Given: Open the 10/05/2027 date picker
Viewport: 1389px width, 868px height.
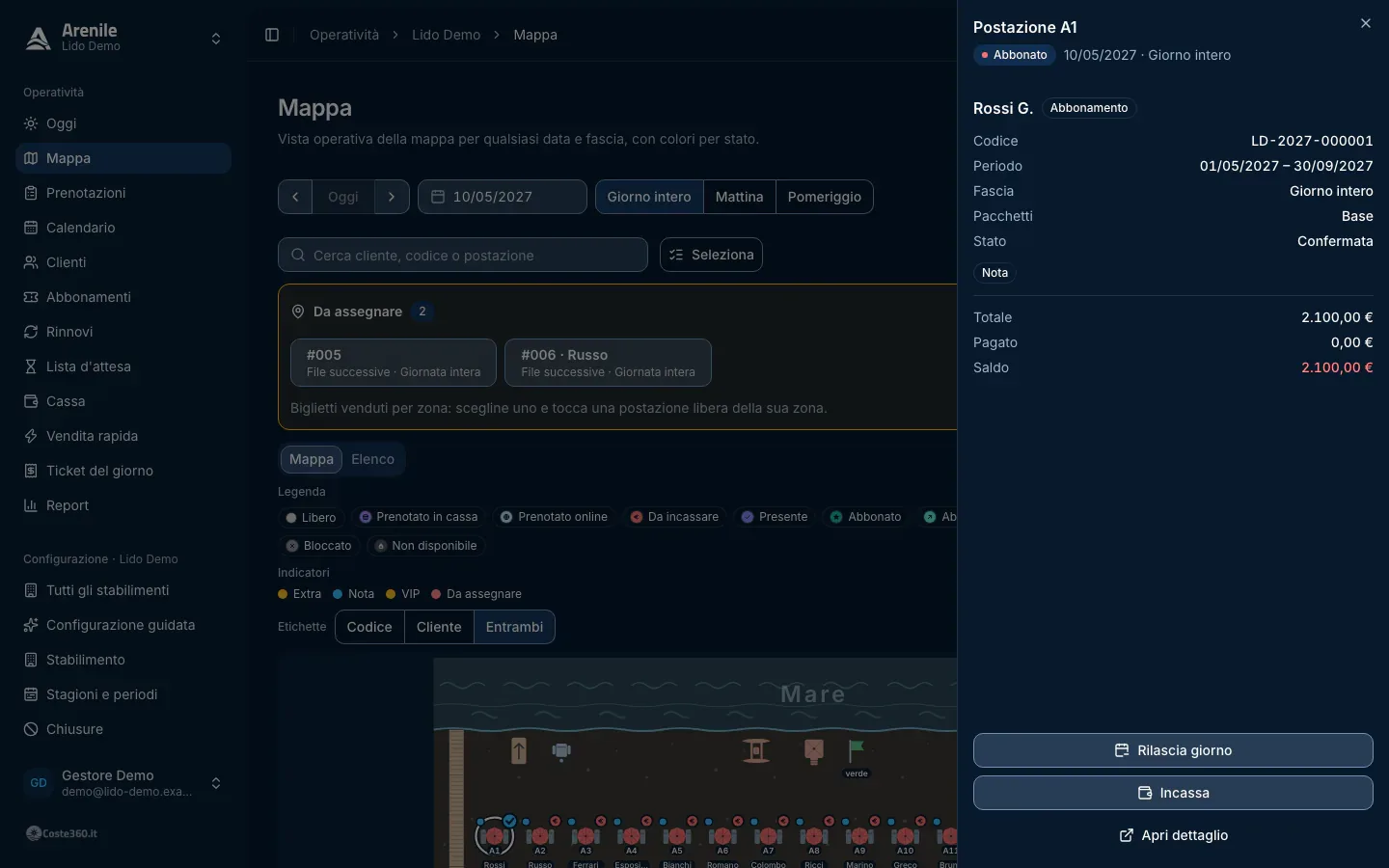Looking at the screenshot, I should tap(503, 197).
